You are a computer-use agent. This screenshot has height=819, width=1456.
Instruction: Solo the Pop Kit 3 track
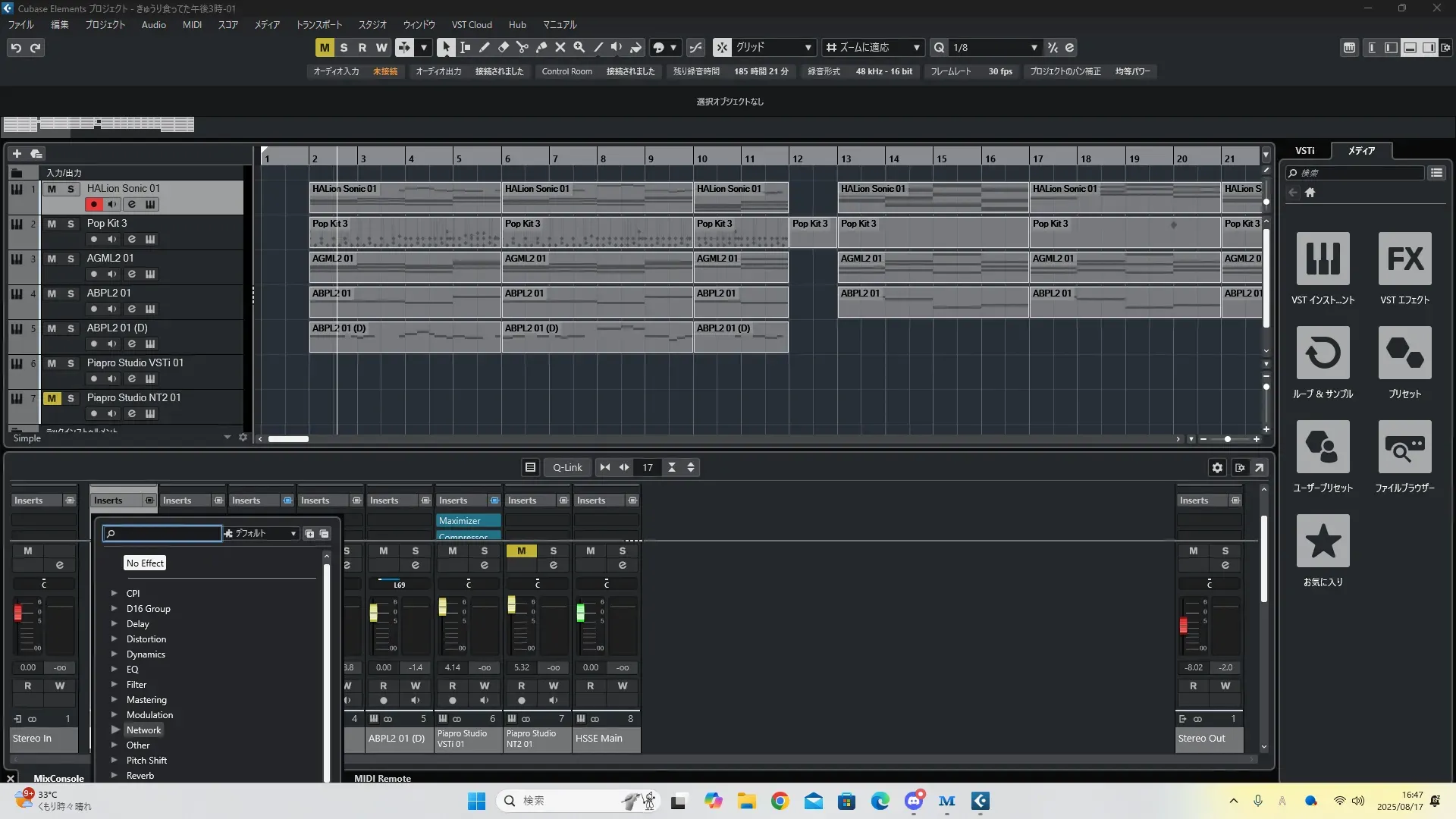tap(71, 224)
